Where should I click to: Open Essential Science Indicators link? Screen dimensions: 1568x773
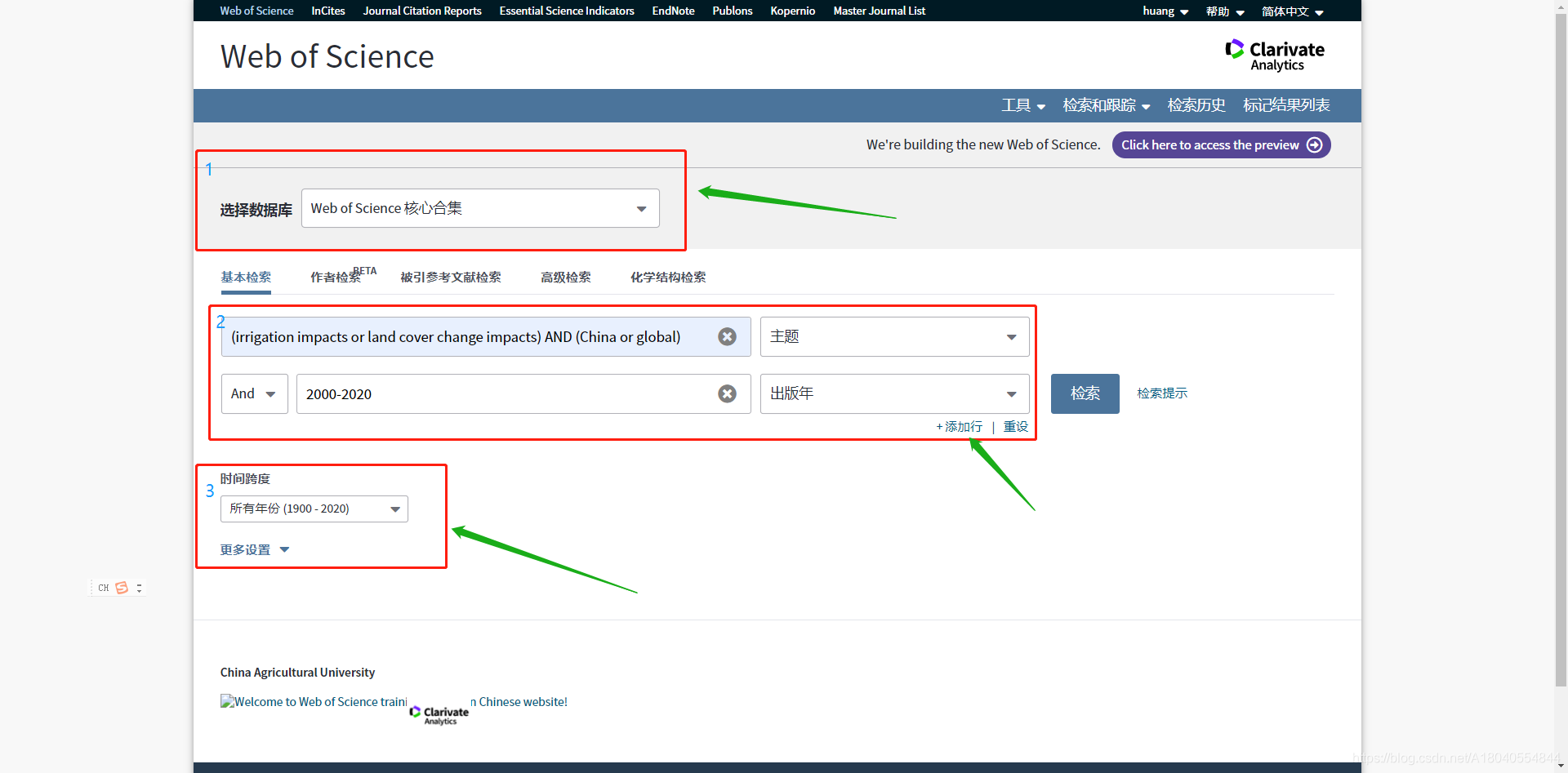pos(567,11)
